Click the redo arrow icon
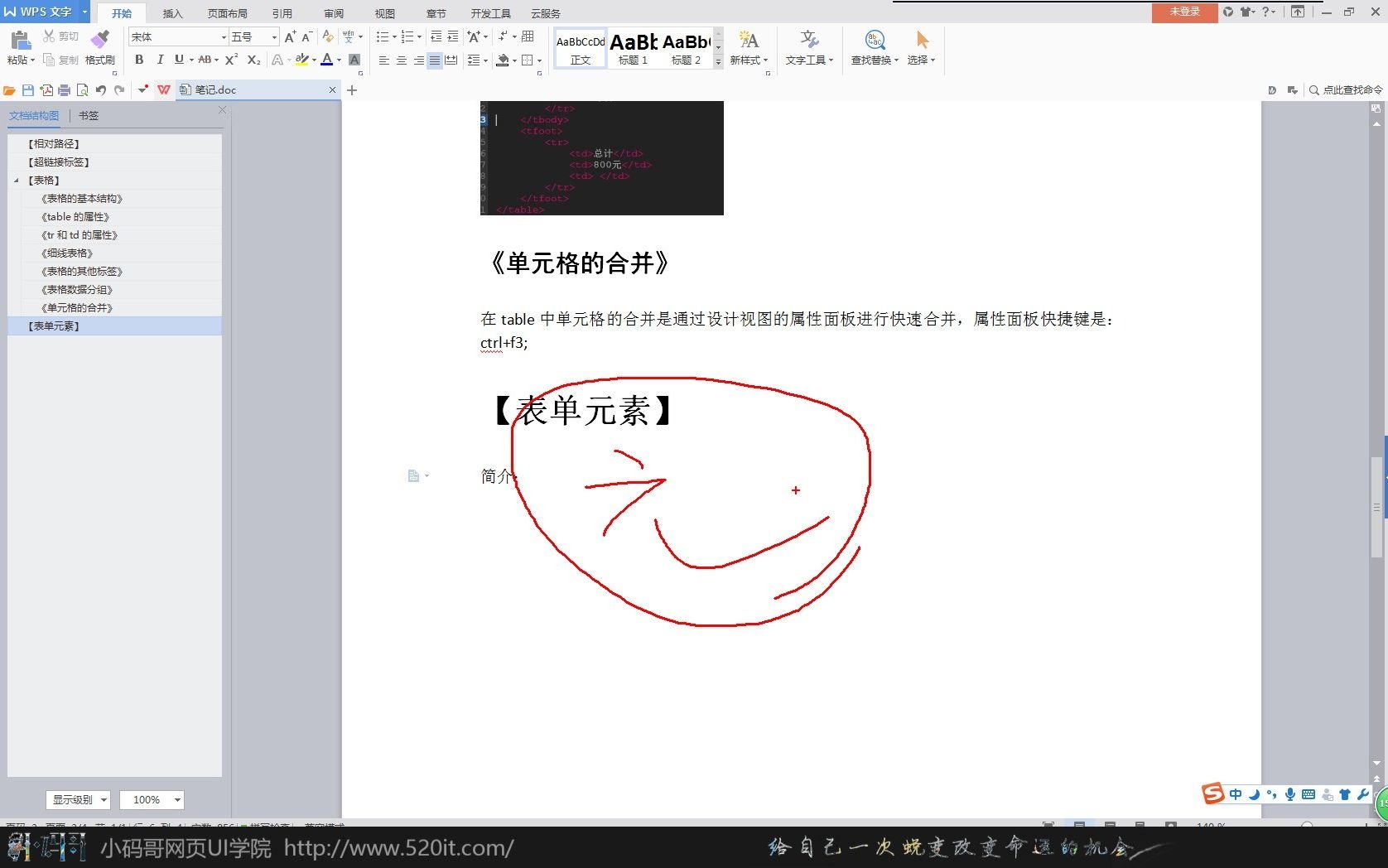 pos(119,89)
